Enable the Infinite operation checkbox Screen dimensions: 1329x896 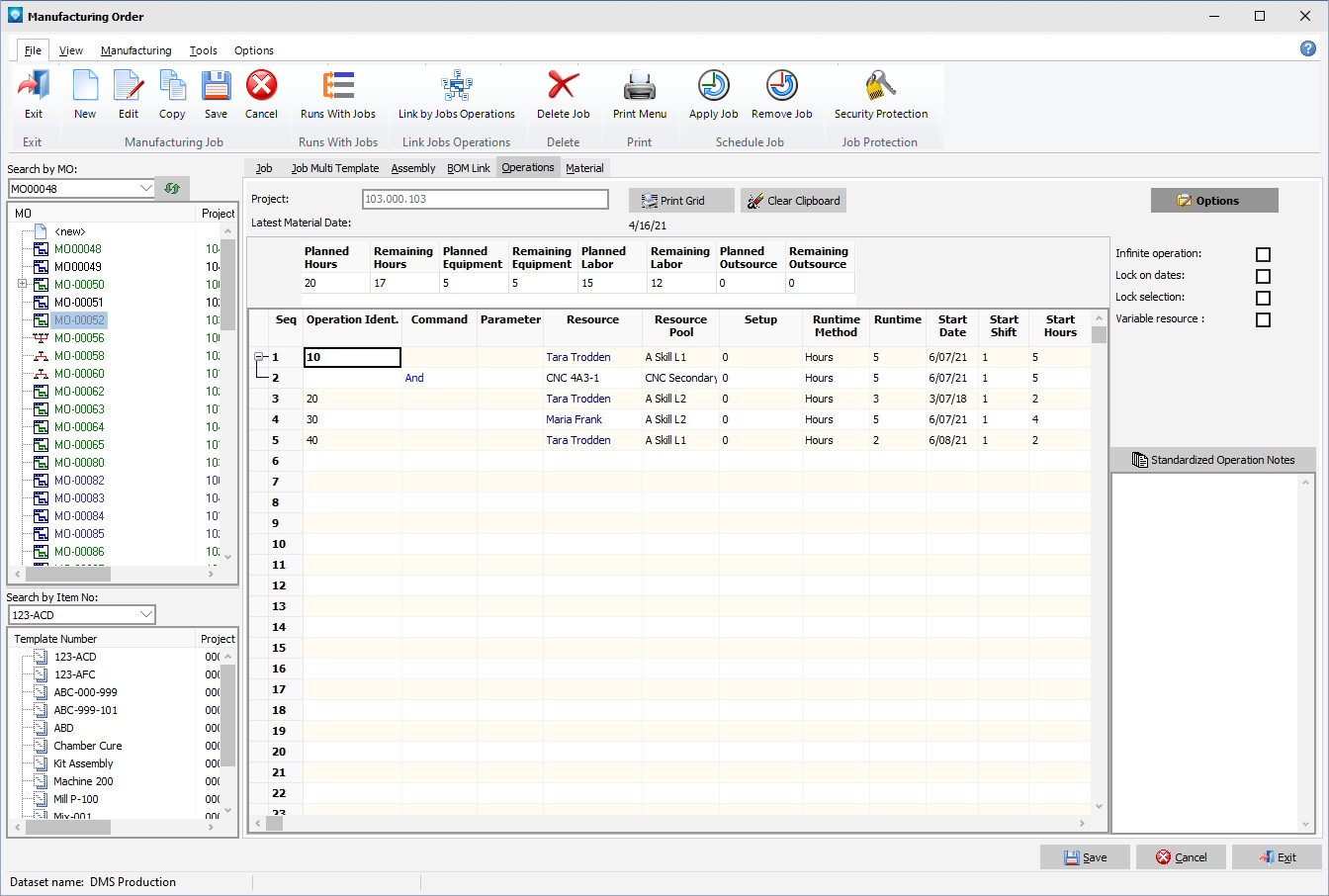(1263, 254)
